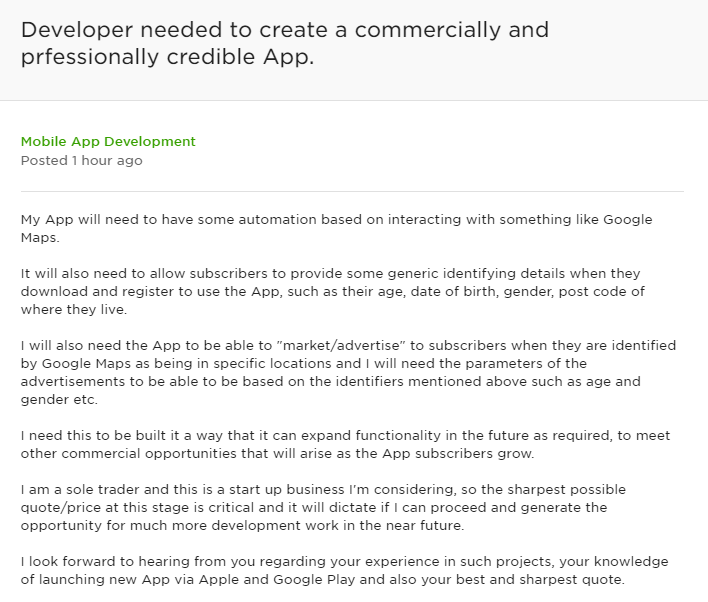Click the paragraph about expanding functionality
This screenshot has height=602, width=708.
click(x=347, y=445)
